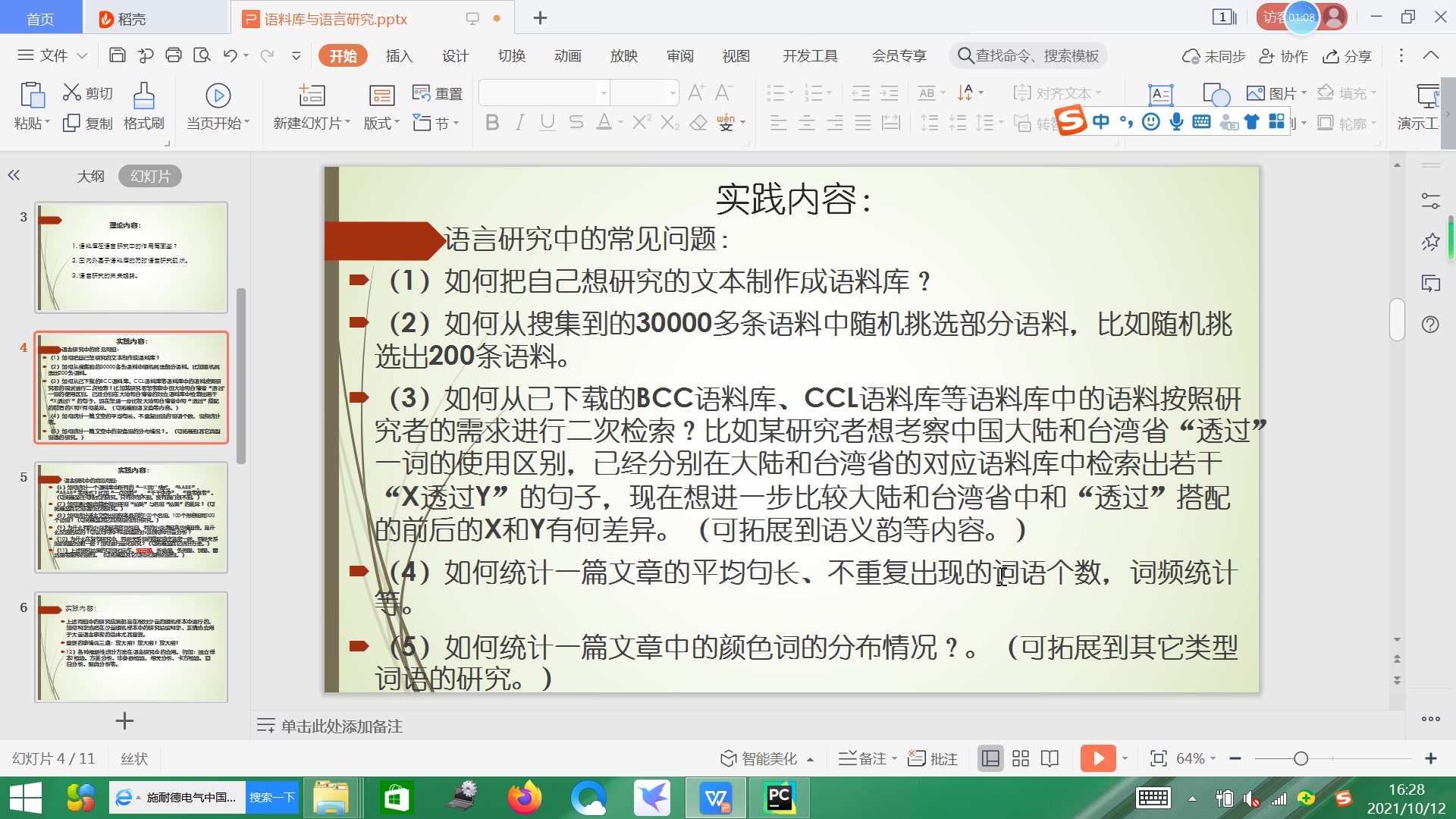Click the Reset layout button
Image resolution: width=1456 pixels, height=819 pixels.
pyautogui.click(x=437, y=93)
